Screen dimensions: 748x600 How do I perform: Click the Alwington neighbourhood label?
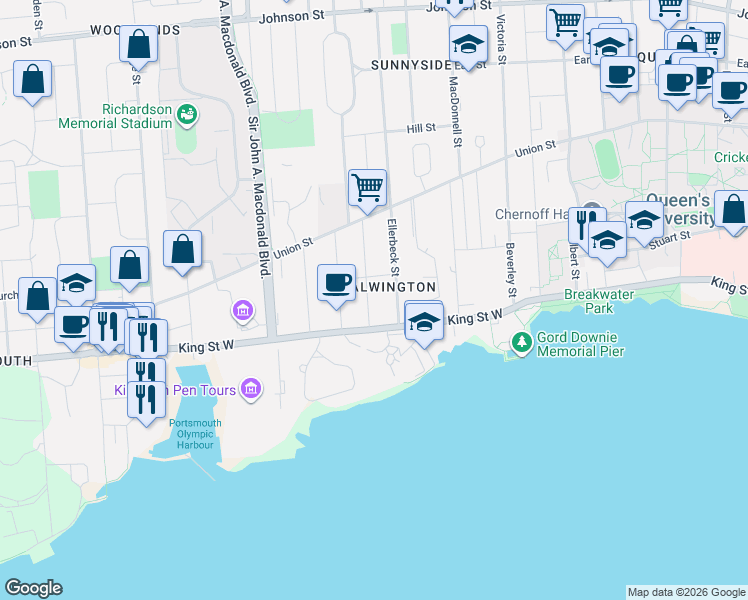pos(395,287)
